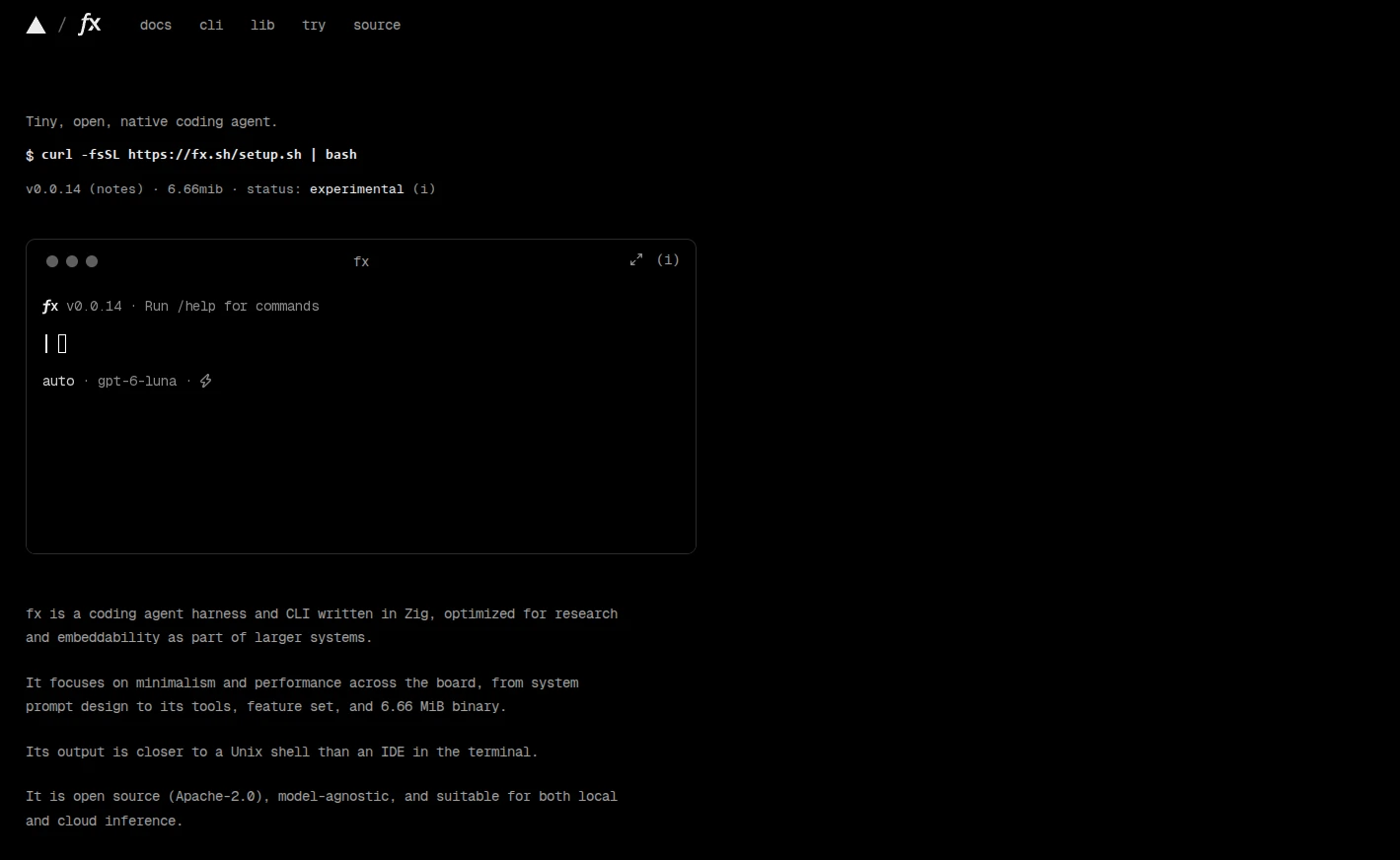Click the experimental status label
Screen dimensions: 1400x860
point(357,188)
